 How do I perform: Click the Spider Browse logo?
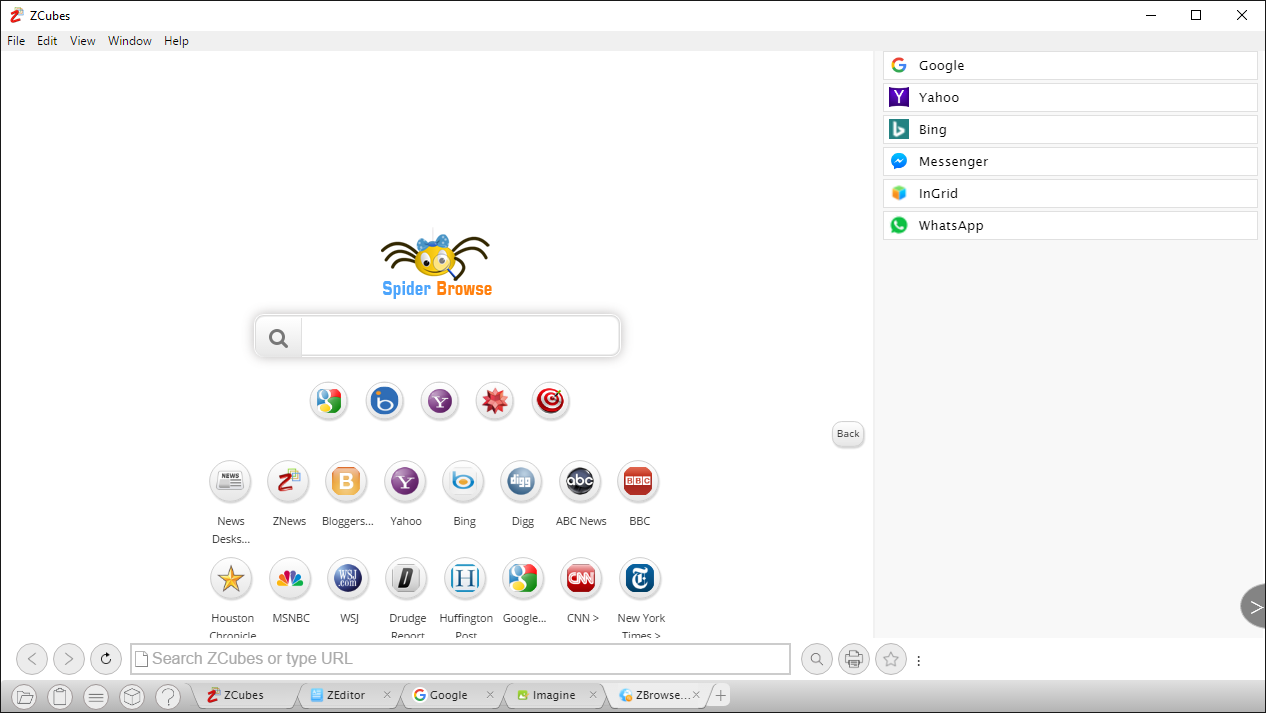point(437,267)
